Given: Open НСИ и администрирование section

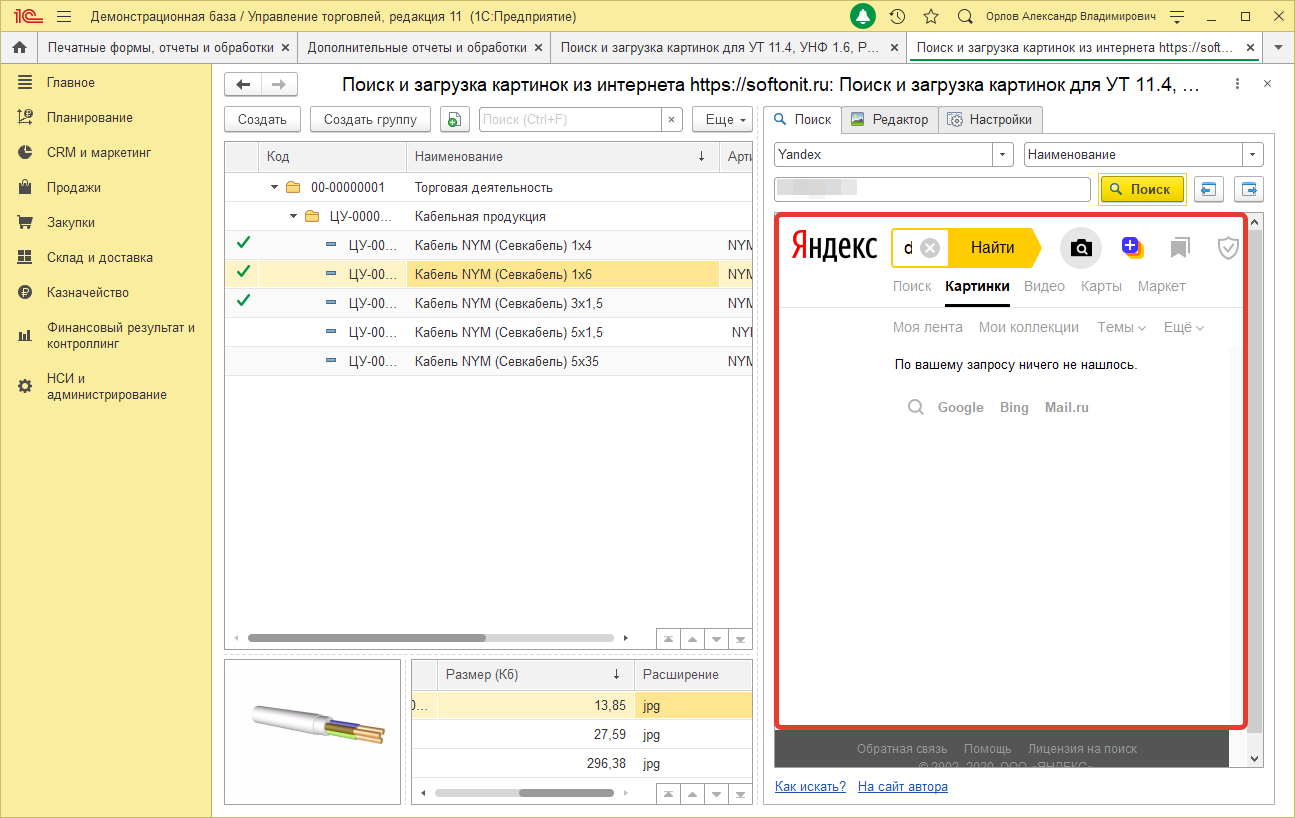Looking at the screenshot, I should tap(106, 386).
